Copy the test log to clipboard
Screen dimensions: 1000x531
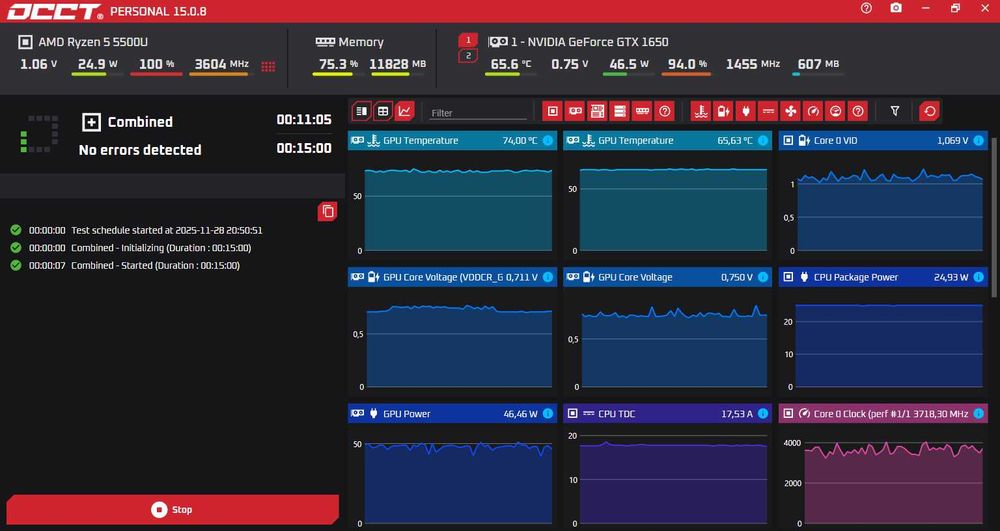point(328,212)
